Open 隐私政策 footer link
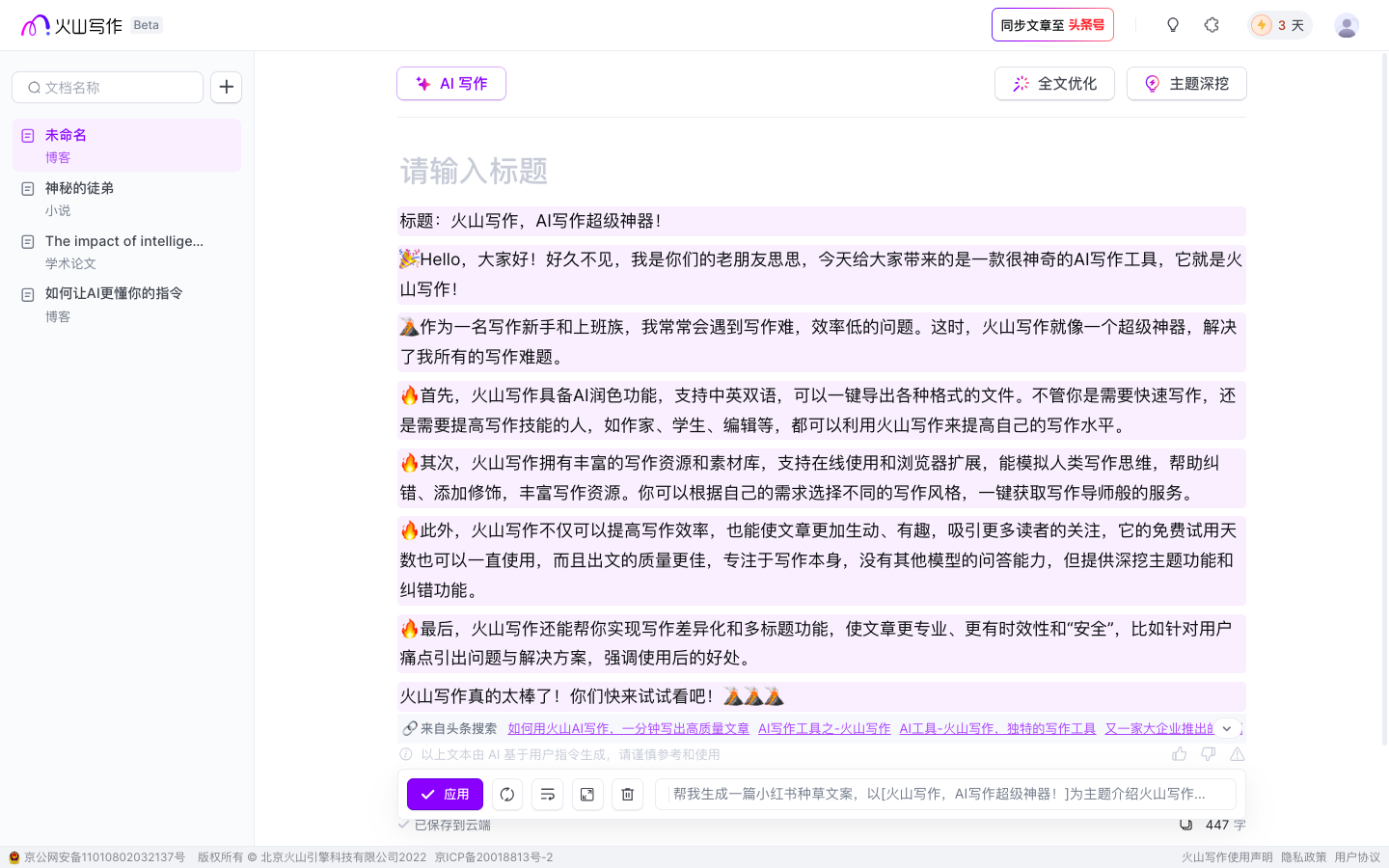The height and width of the screenshot is (868, 1389). 1304,857
